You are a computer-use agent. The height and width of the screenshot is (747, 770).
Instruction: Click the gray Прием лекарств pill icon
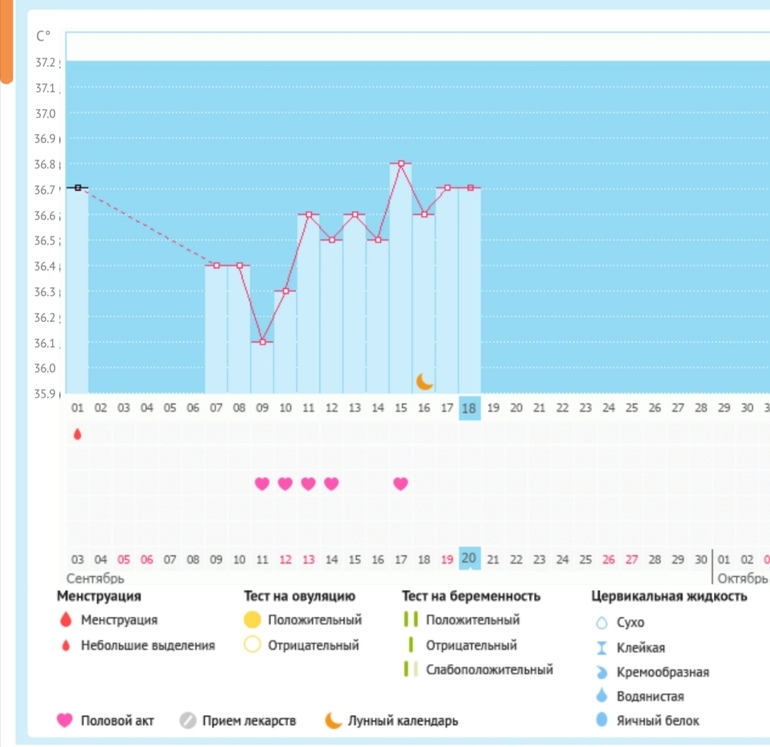click(187, 720)
